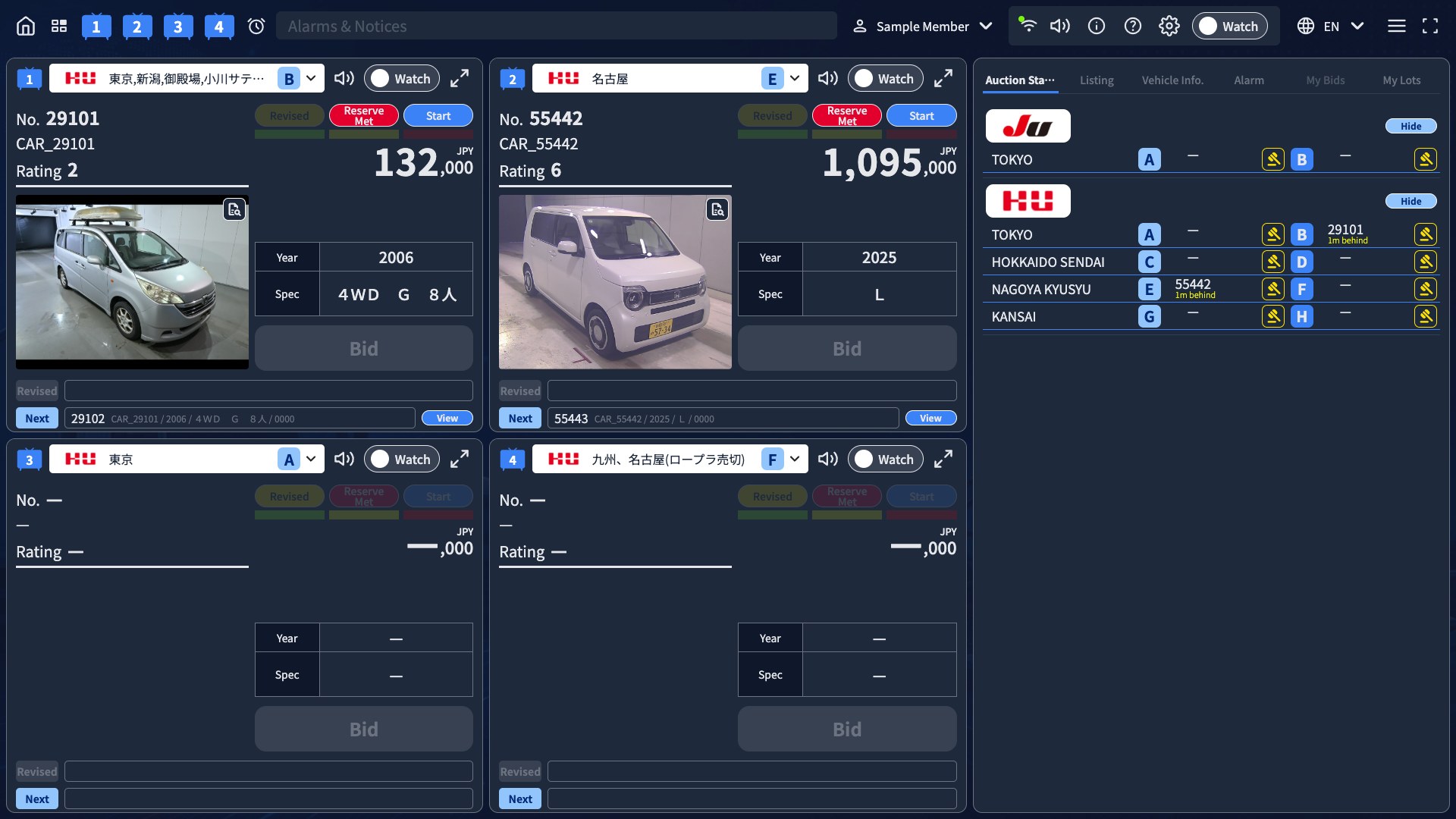The height and width of the screenshot is (819, 1456).
Task: Open the grid layout view icon
Action: click(59, 27)
